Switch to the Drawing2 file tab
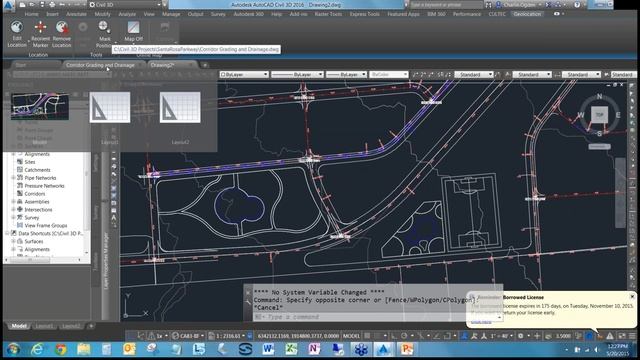 [x=162, y=65]
